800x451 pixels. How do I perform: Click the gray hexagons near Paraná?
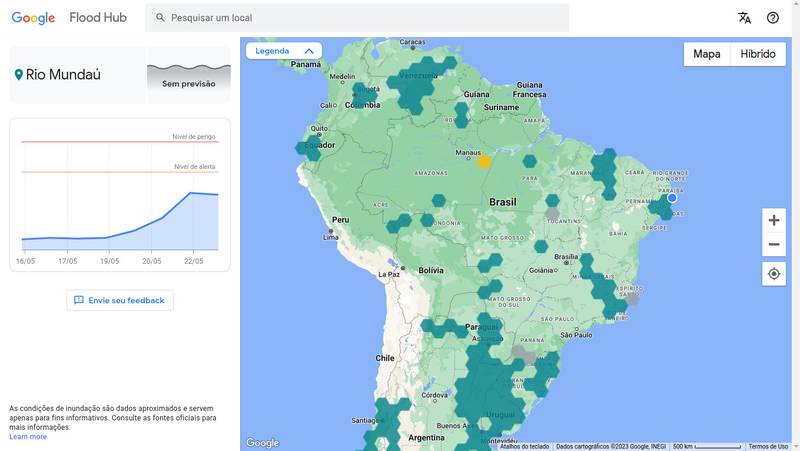524,355
